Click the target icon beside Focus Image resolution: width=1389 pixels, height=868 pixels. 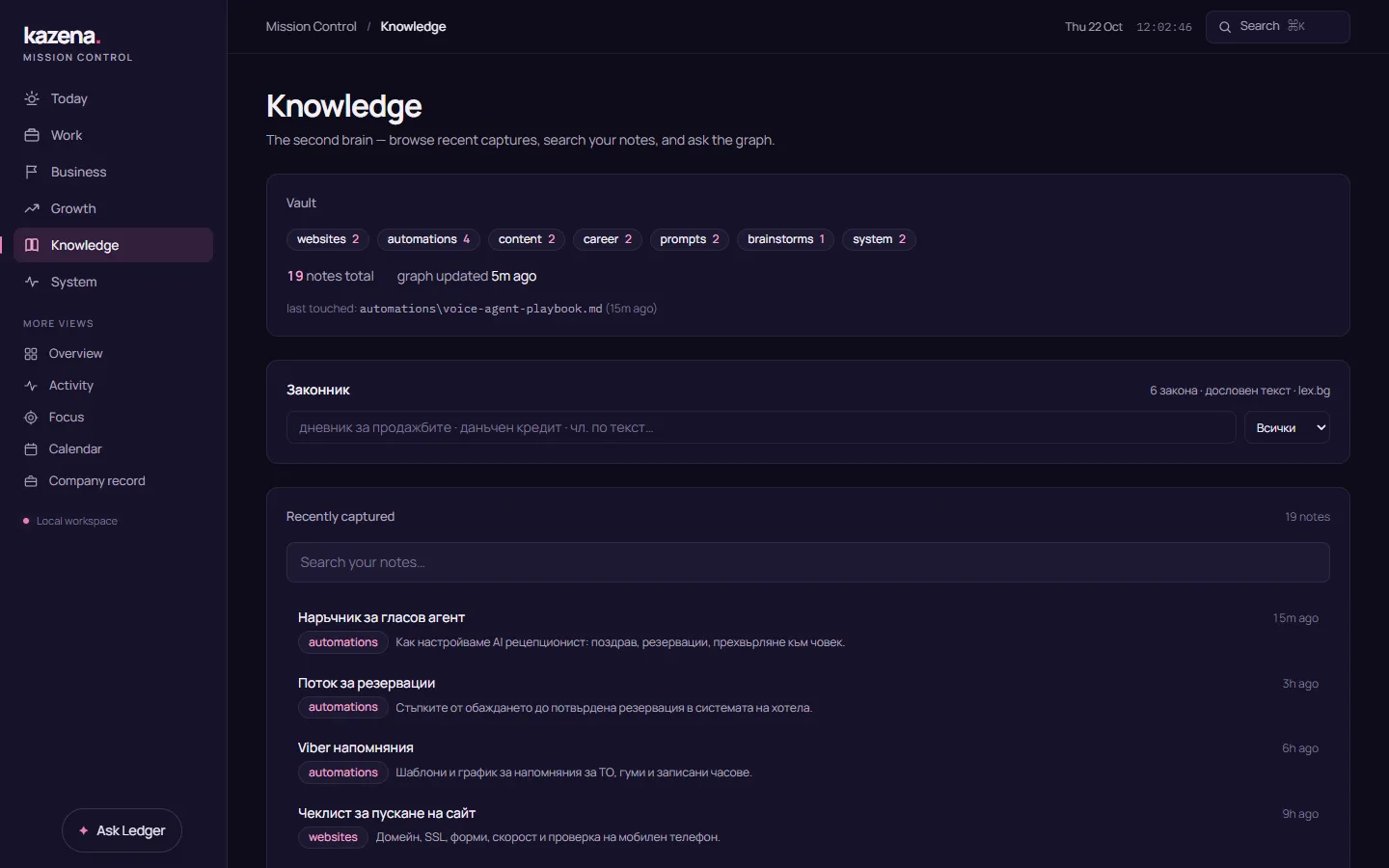click(x=31, y=418)
